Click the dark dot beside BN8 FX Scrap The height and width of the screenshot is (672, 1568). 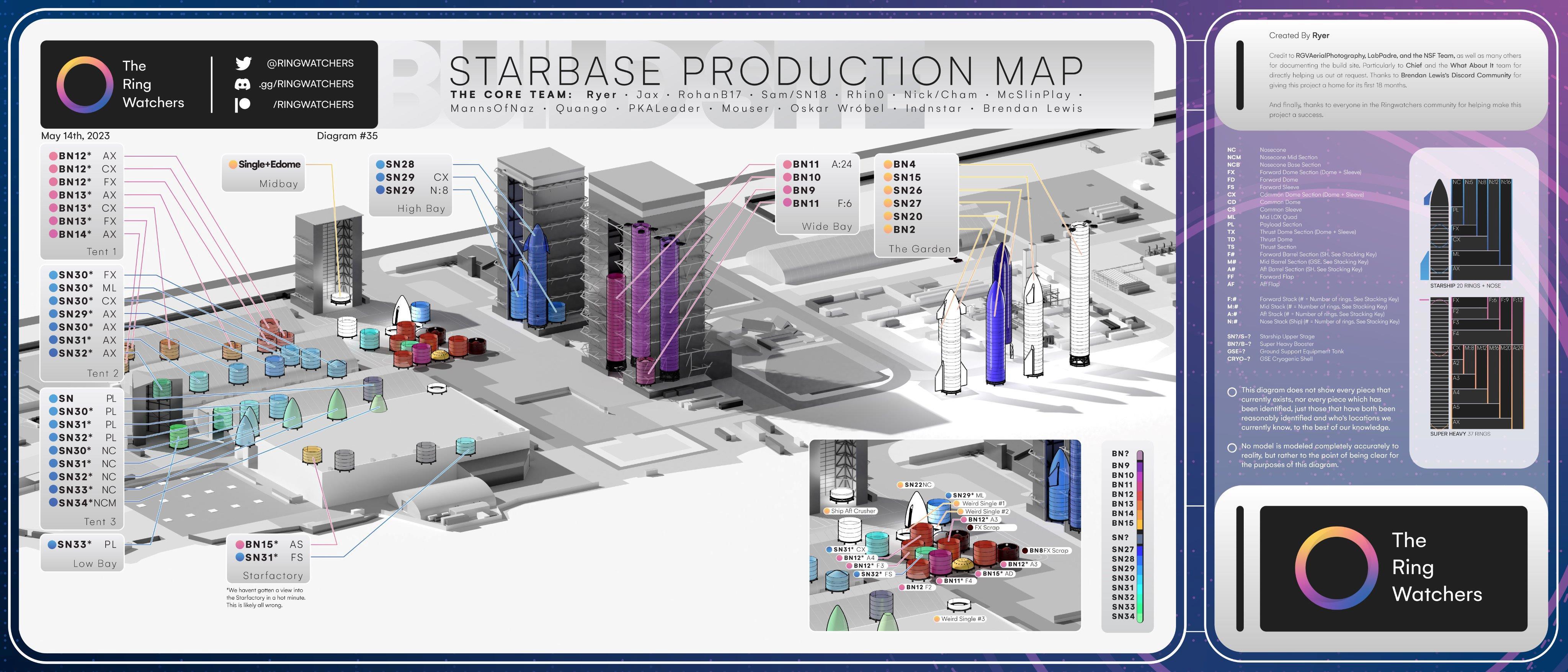[x=1024, y=550]
